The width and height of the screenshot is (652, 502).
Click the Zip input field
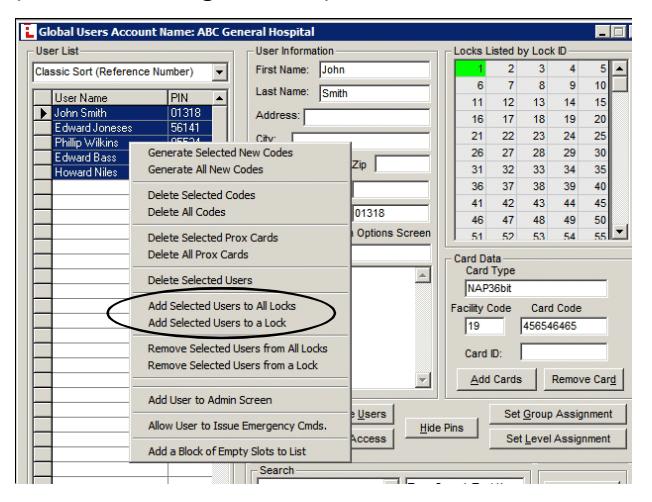[x=403, y=164]
